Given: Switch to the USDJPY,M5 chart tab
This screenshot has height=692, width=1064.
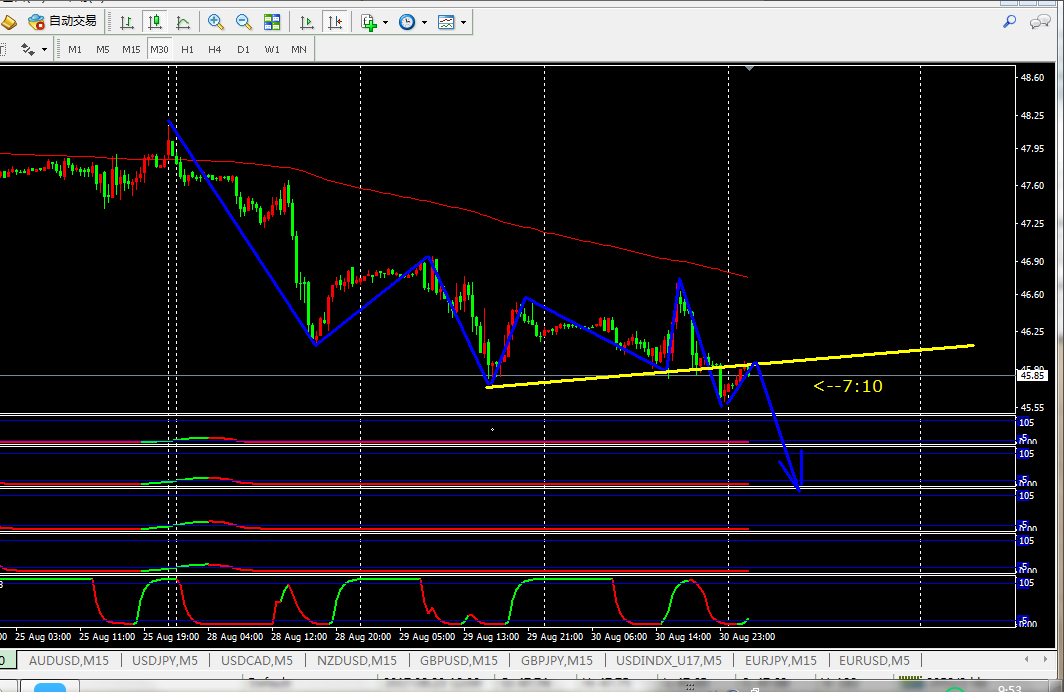Looking at the screenshot, I should pyautogui.click(x=165, y=660).
